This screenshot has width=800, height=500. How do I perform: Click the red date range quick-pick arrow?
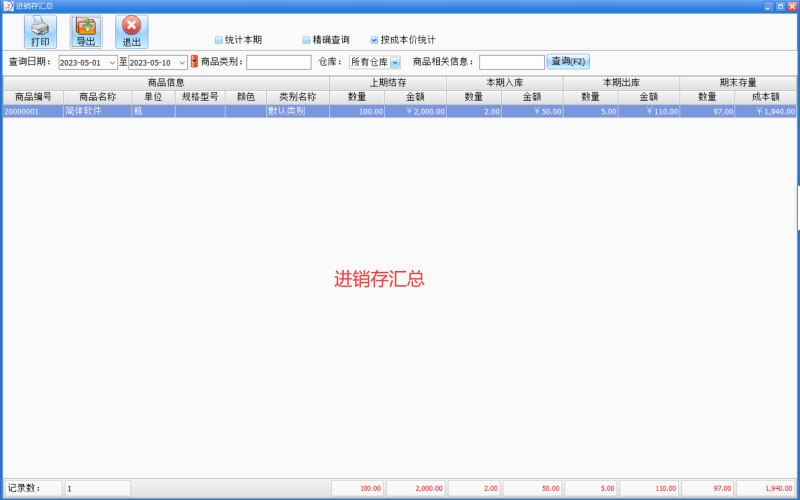[x=194, y=62]
